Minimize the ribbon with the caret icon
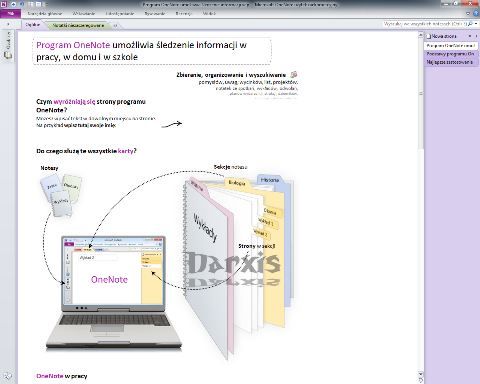The height and width of the screenshot is (384, 480). click(x=468, y=14)
